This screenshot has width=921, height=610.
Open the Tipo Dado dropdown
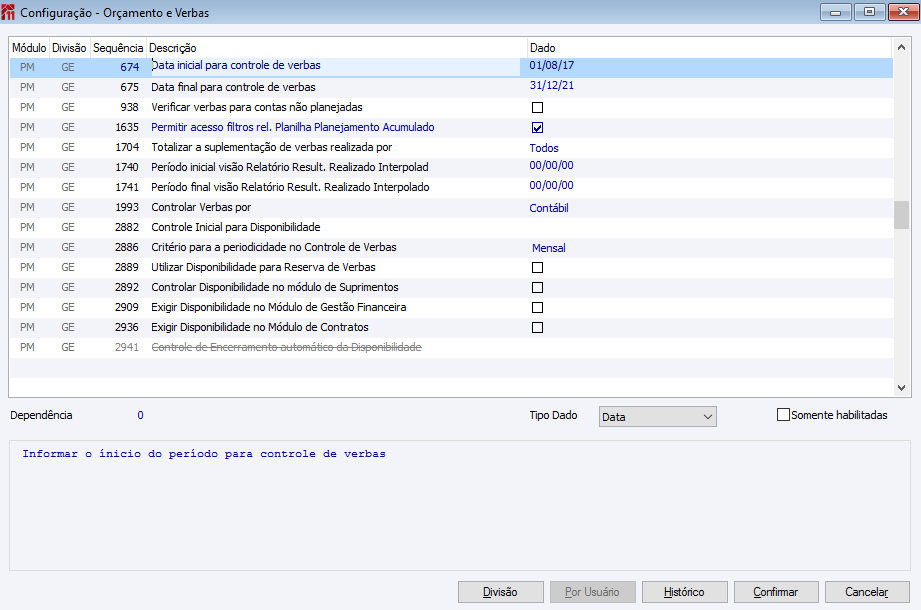point(657,417)
